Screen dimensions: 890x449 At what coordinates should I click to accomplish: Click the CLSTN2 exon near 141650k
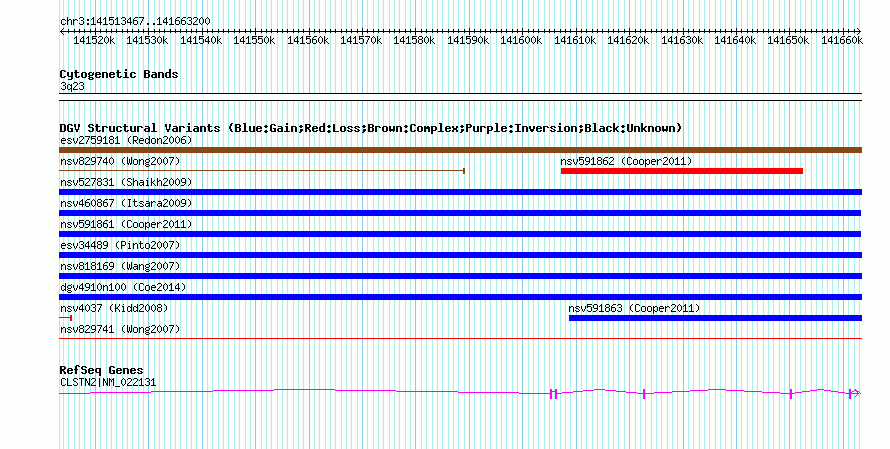(791, 394)
